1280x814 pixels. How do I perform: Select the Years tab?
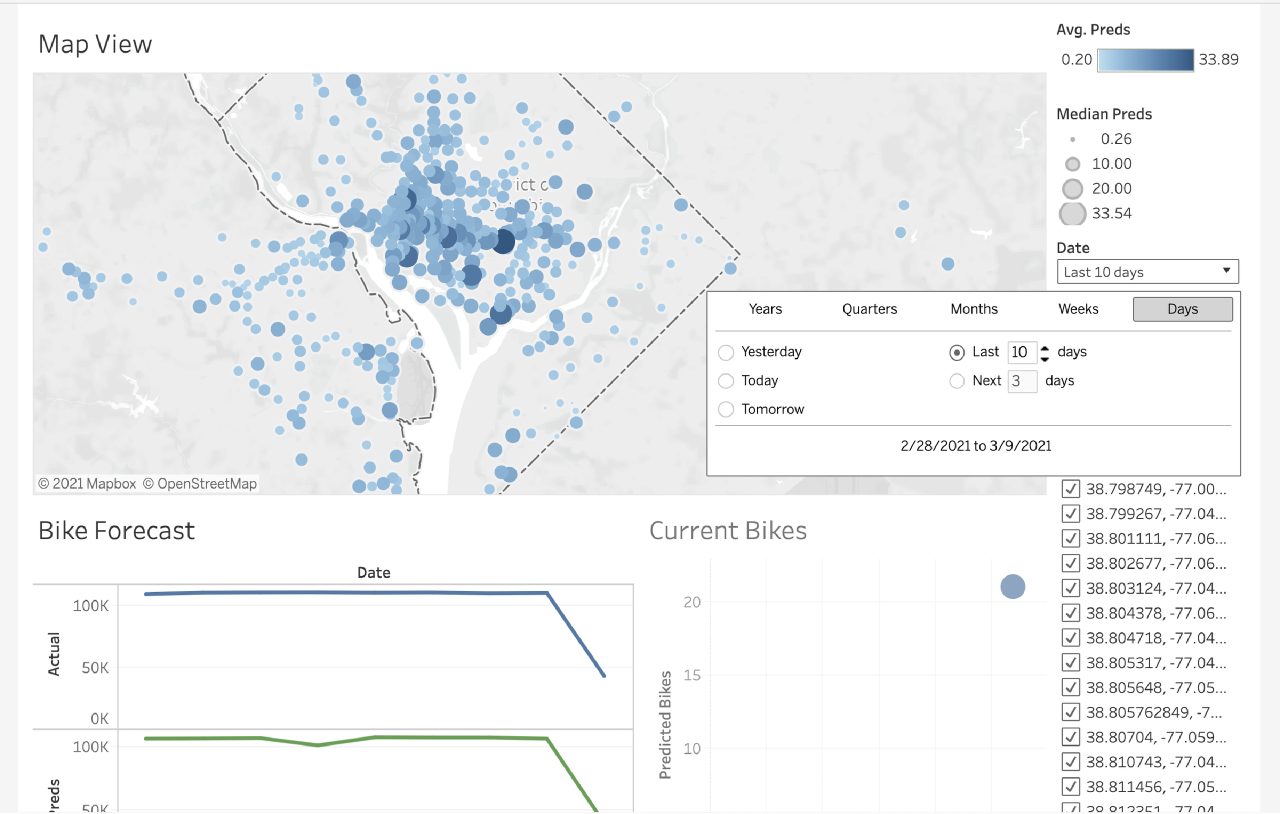(765, 309)
